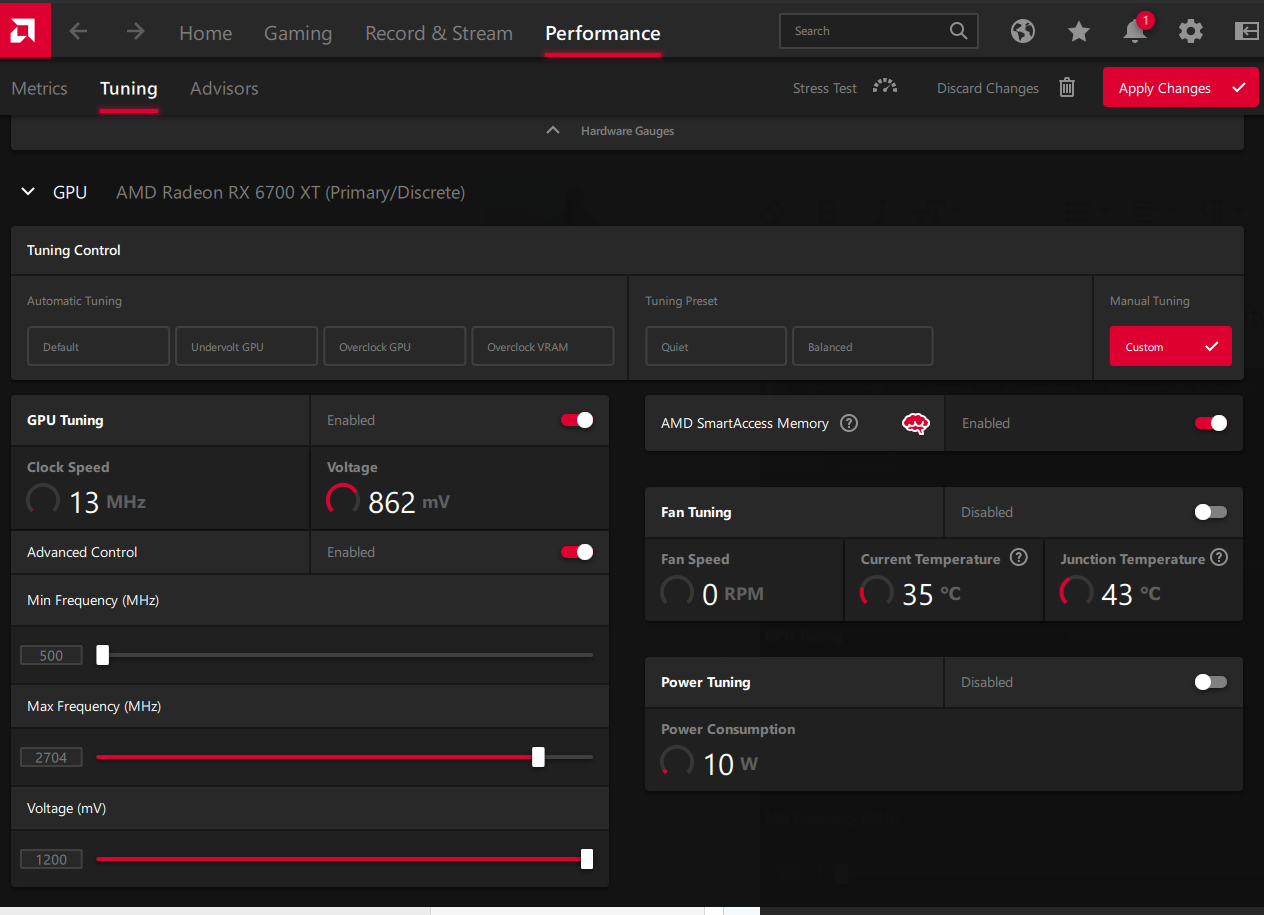Click the Max Frequency slider handle

(x=538, y=757)
